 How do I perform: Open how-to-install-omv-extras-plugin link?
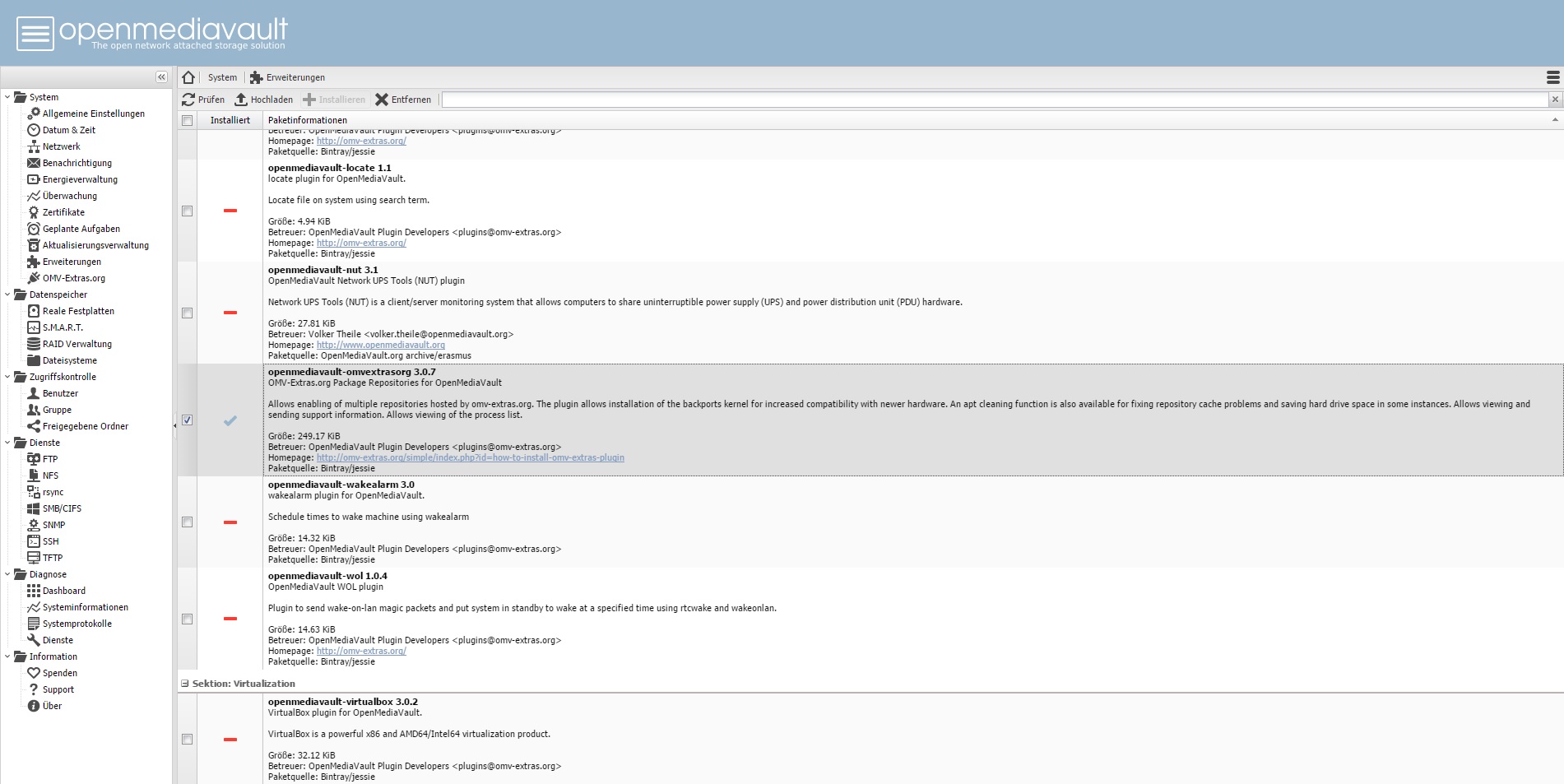point(471,457)
